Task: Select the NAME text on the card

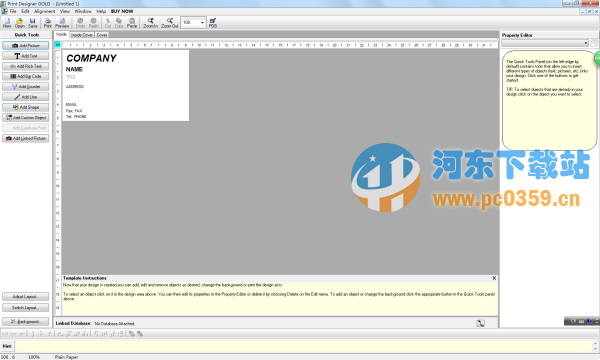Action: pyautogui.click(x=74, y=69)
